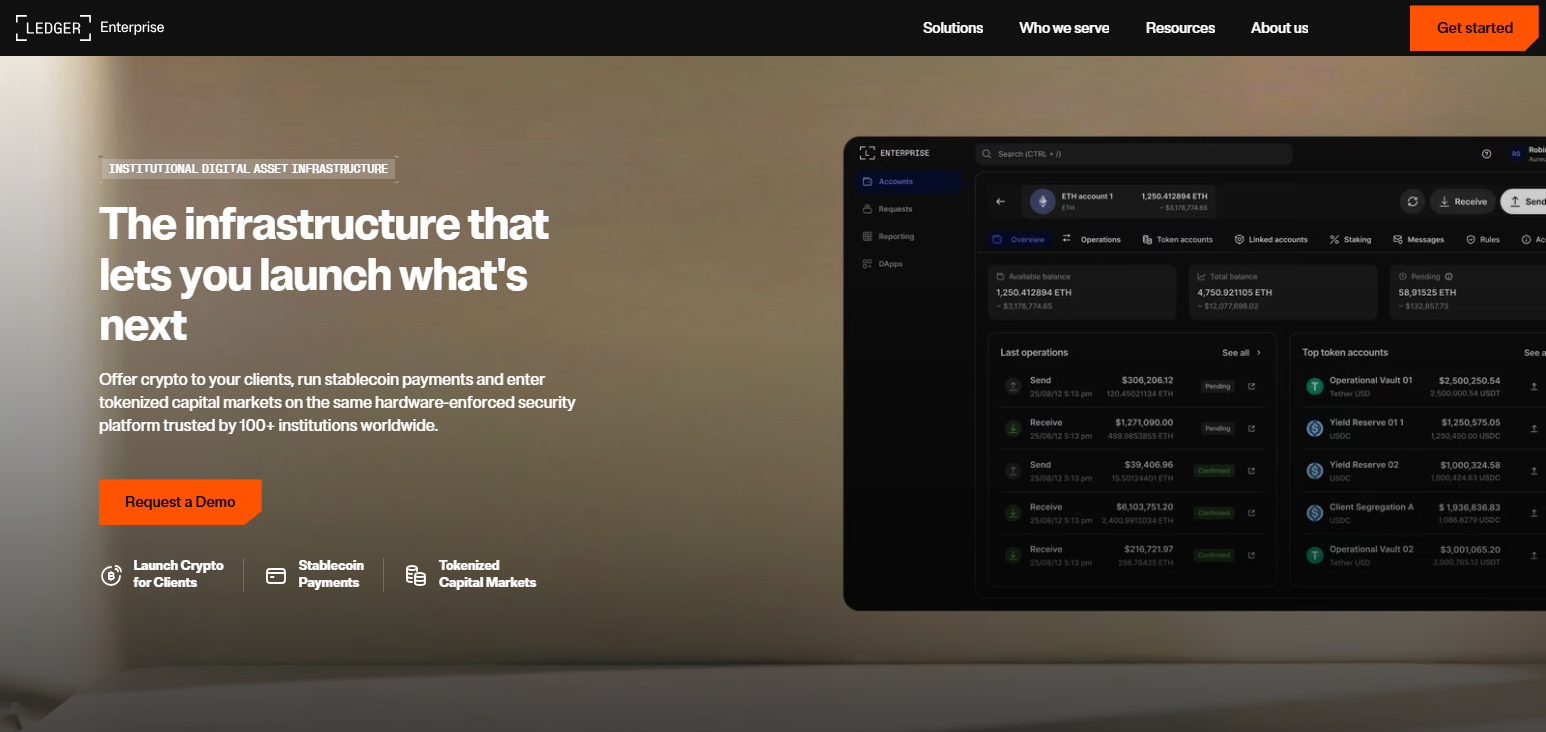1546x732 pixels.
Task: Switch to the Rules tab
Action: tap(1483, 240)
